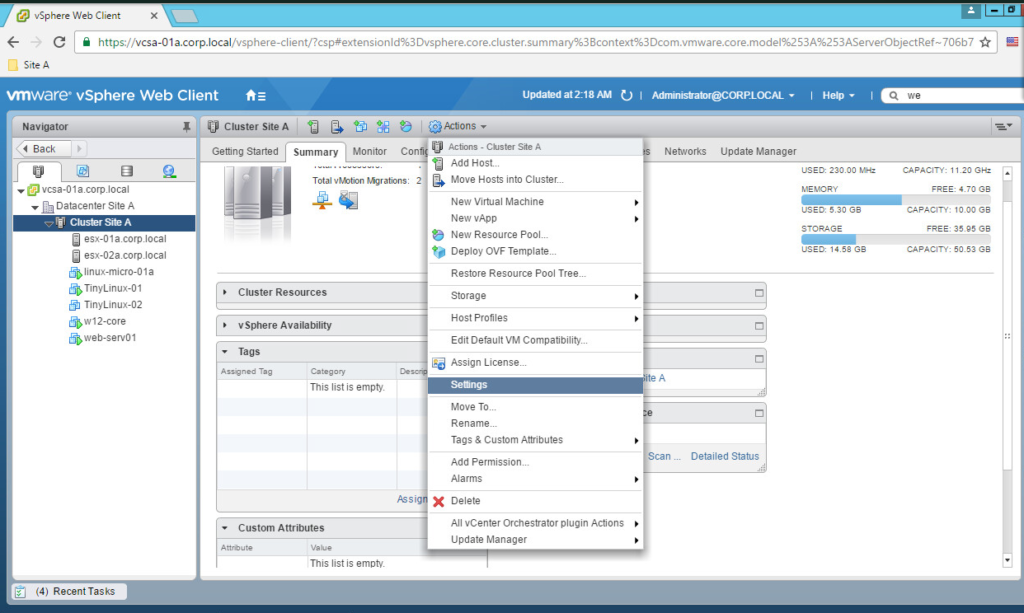
Task: Select the VMs and Templates view icon
Action: [83, 171]
